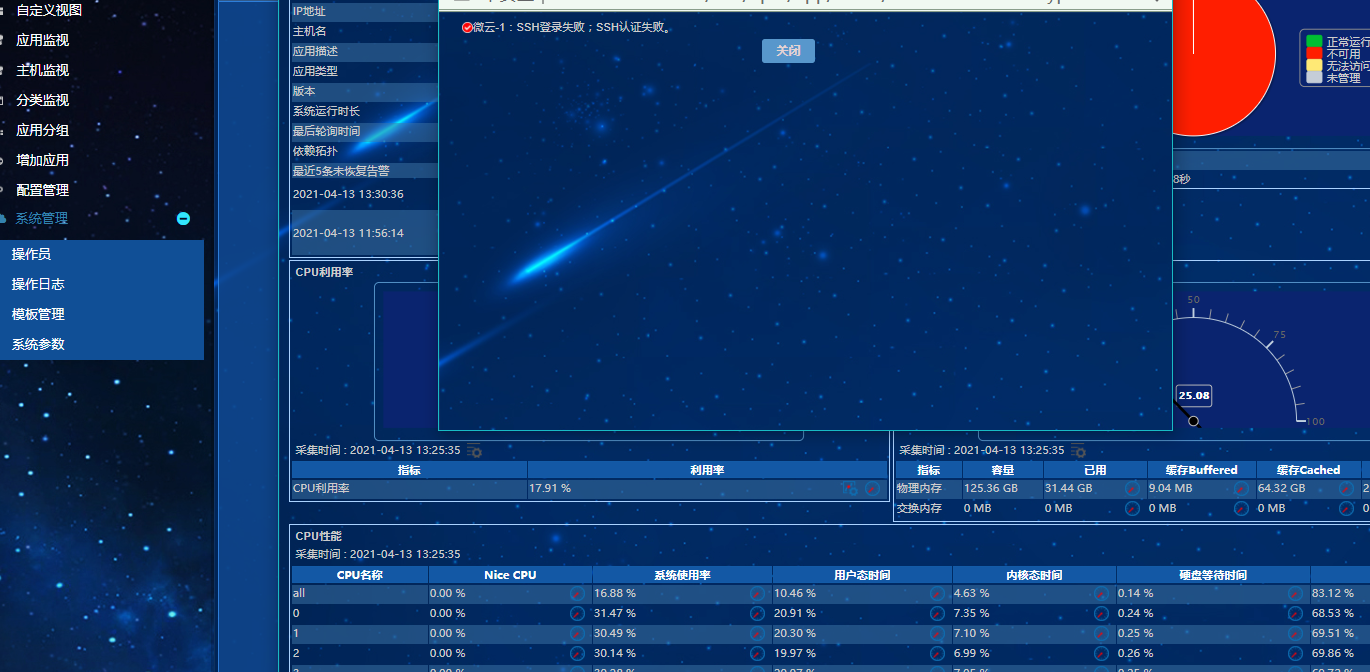Close the SSH login failed dialog
The height and width of the screenshot is (672, 1370).
click(788, 51)
